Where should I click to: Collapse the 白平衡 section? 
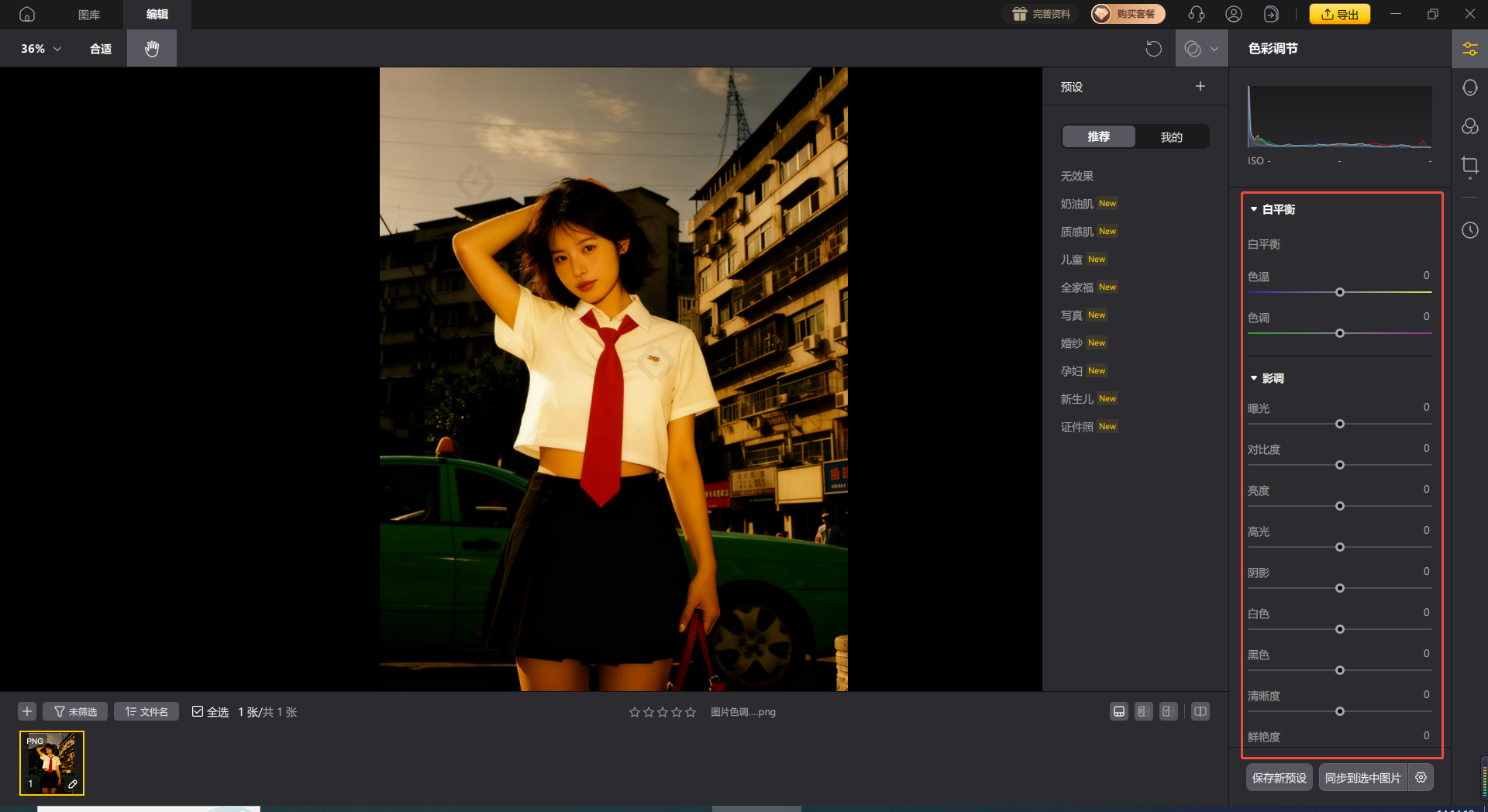pyautogui.click(x=1254, y=209)
